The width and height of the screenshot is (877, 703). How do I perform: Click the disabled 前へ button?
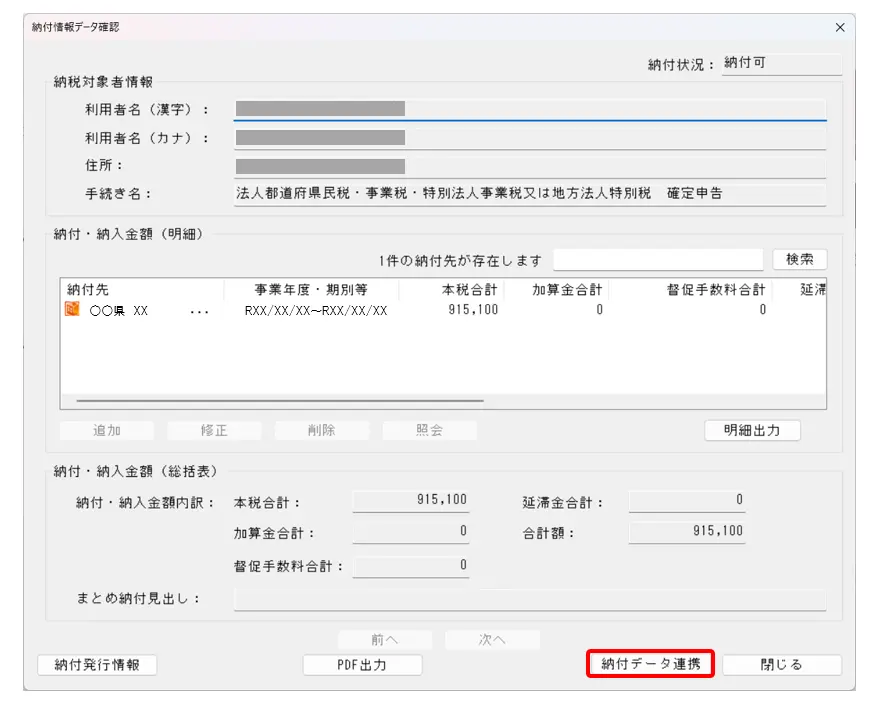click(385, 639)
